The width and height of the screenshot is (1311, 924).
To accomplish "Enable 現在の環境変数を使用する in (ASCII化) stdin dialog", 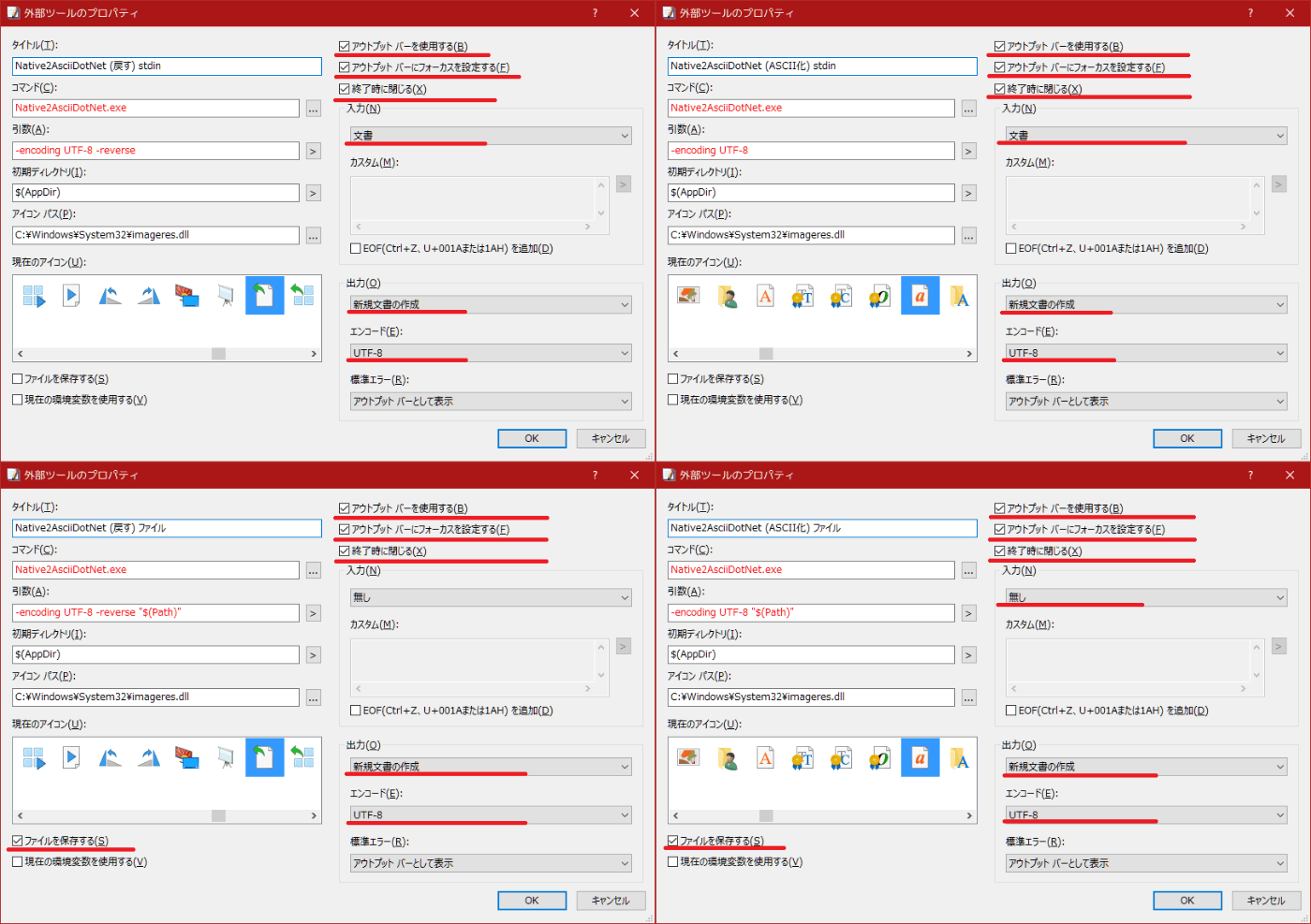I will click(x=673, y=400).
